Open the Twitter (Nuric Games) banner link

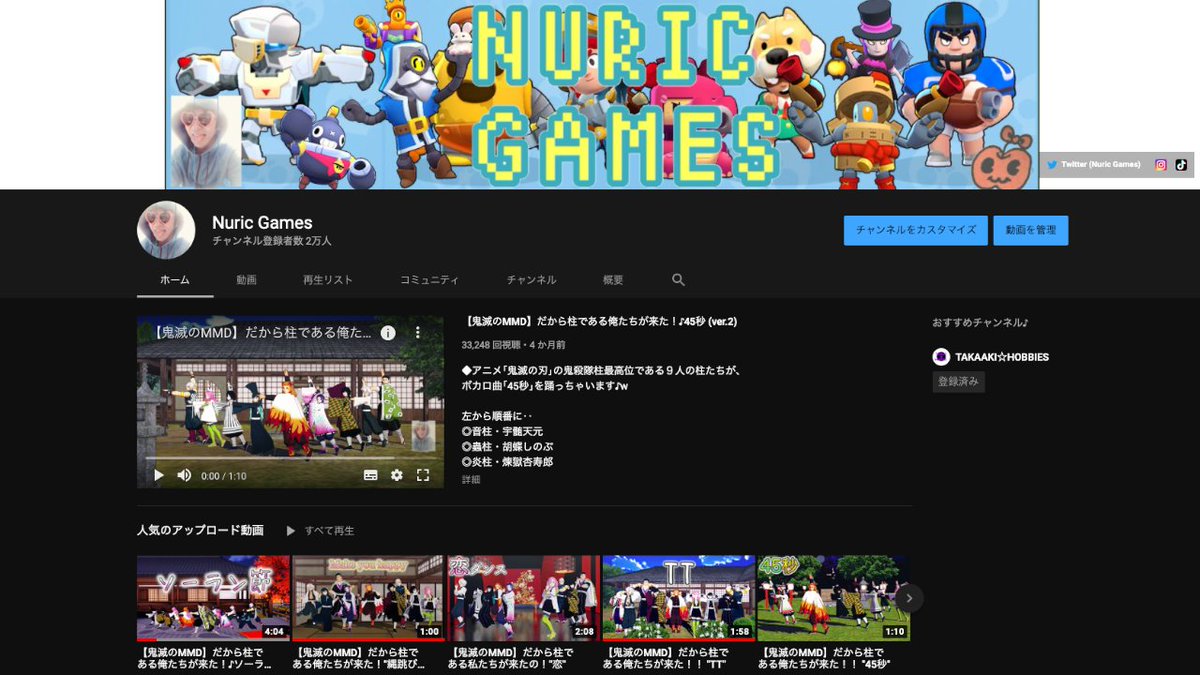coord(1093,164)
